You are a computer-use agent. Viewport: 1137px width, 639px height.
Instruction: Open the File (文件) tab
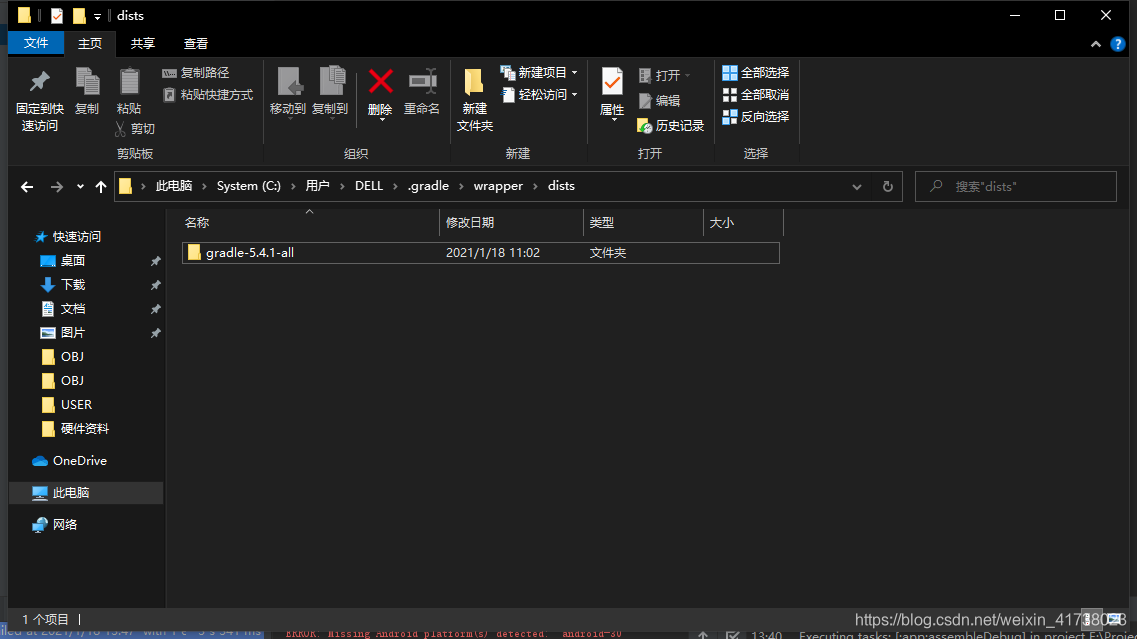coord(36,44)
